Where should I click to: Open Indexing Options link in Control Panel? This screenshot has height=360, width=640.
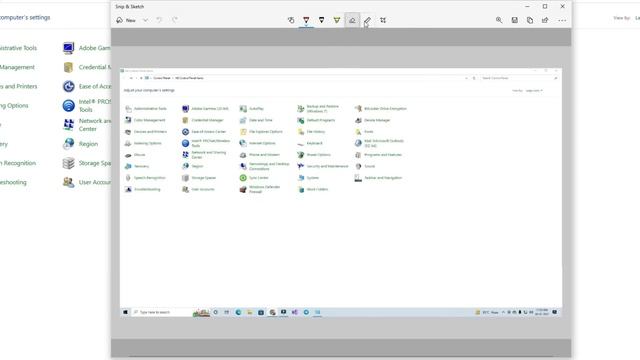point(14,106)
